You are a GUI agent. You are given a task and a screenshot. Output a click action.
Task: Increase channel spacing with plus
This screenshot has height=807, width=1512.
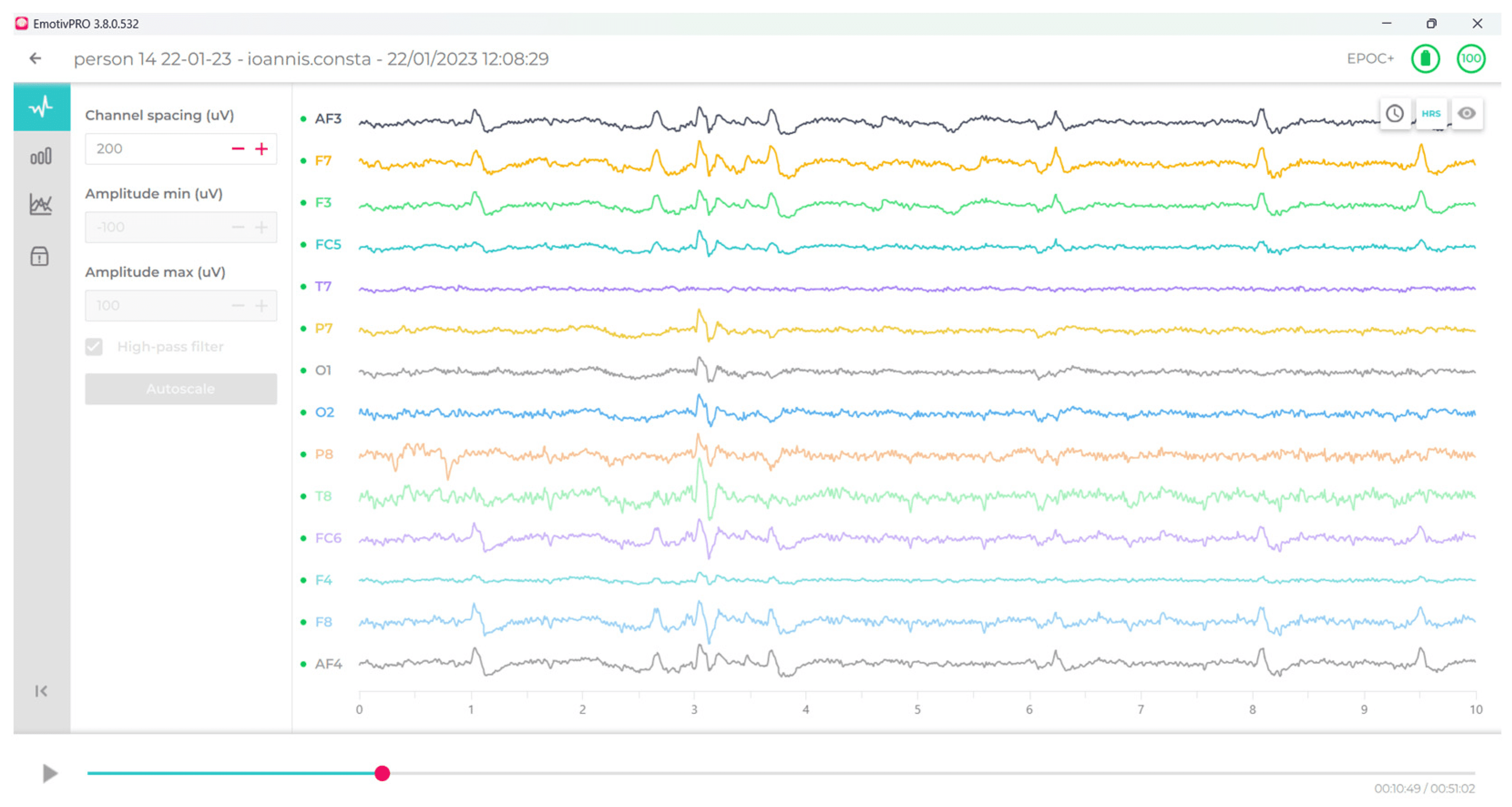(x=261, y=149)
